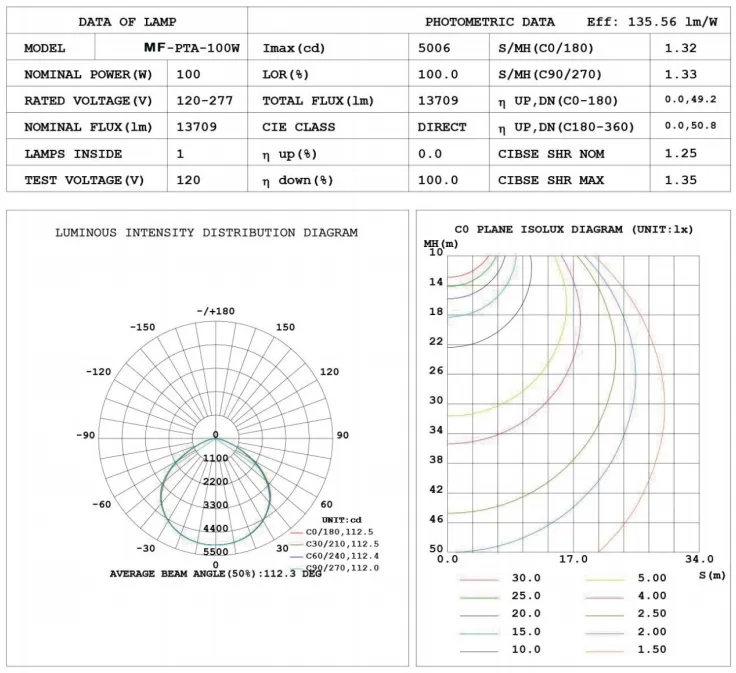Select the model value MF-PTA-100W

pyautogui.click(x=192, y=48)
